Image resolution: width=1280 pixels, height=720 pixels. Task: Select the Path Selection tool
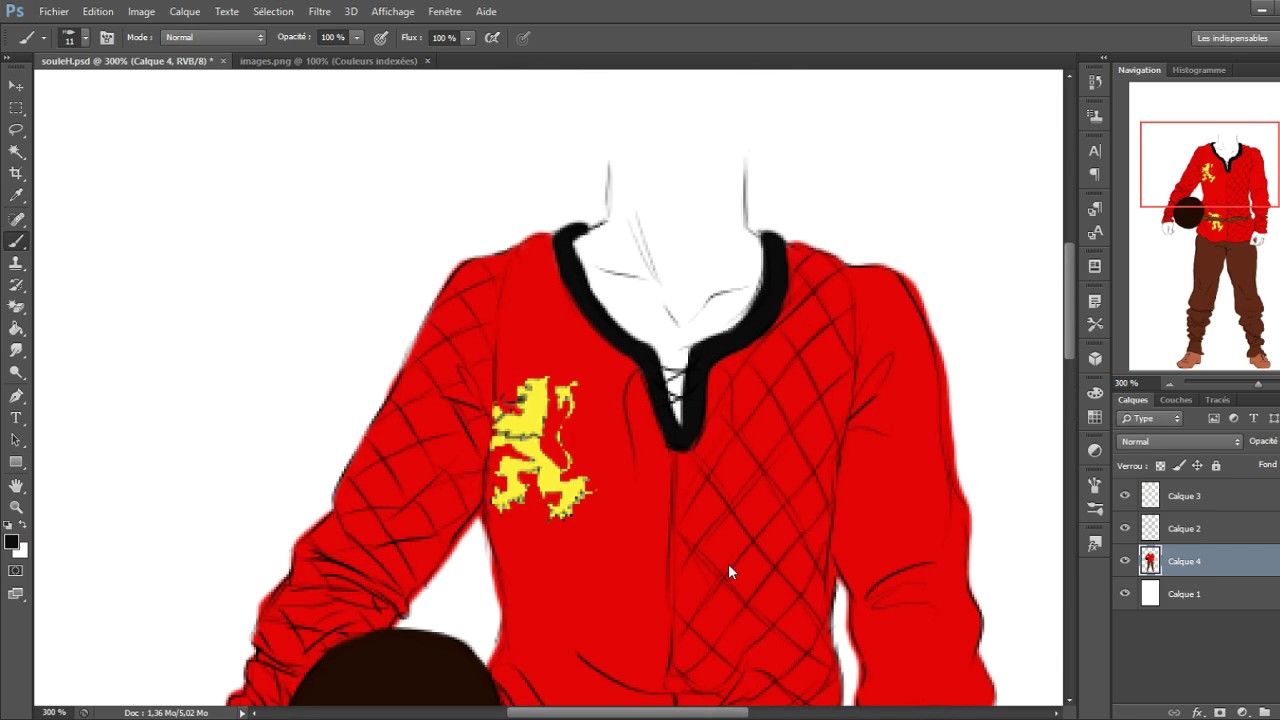[16, 440]
